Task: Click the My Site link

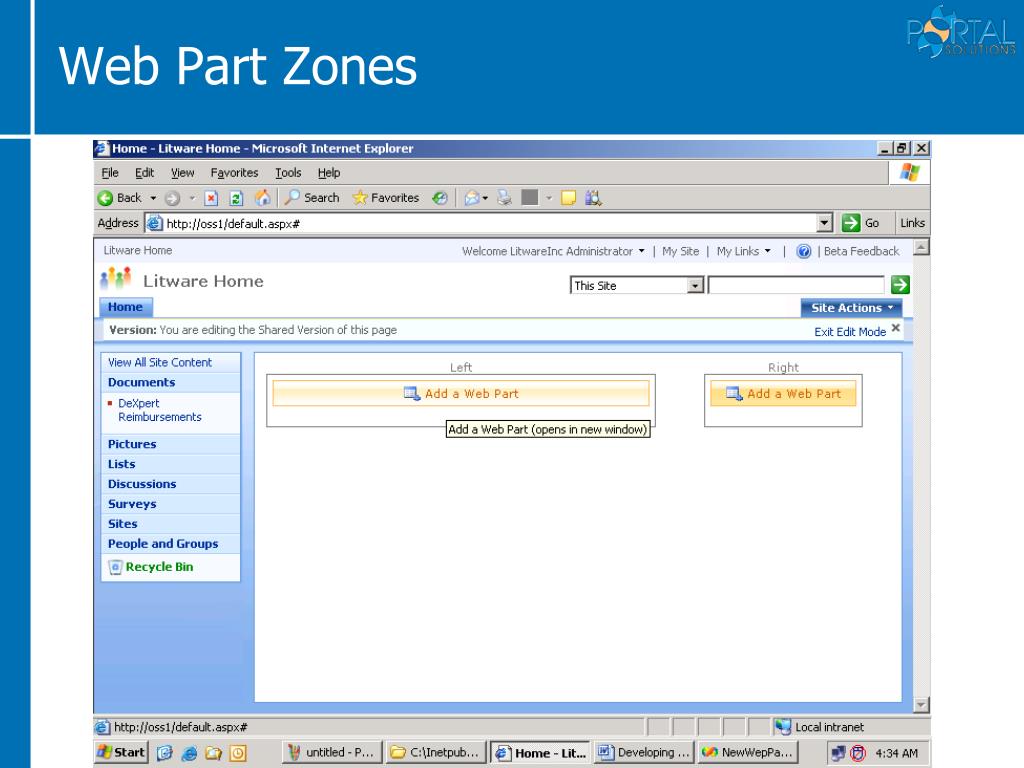Action: [680, 251]
